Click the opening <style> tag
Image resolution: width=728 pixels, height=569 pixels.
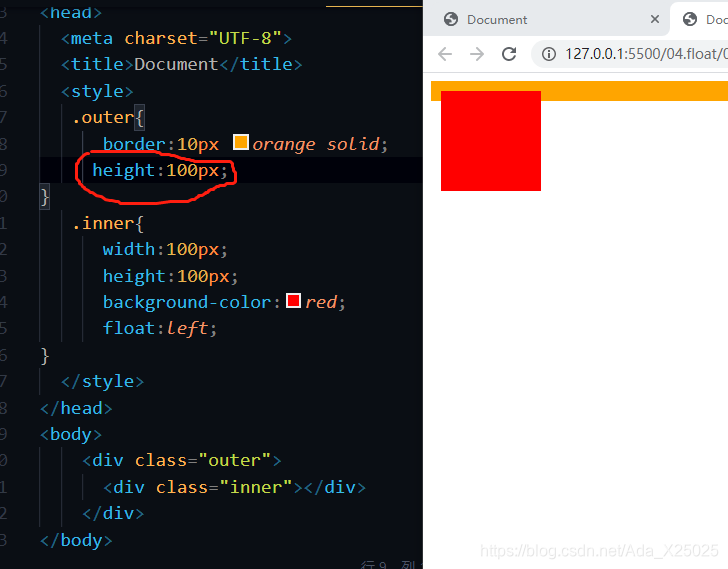97,91
